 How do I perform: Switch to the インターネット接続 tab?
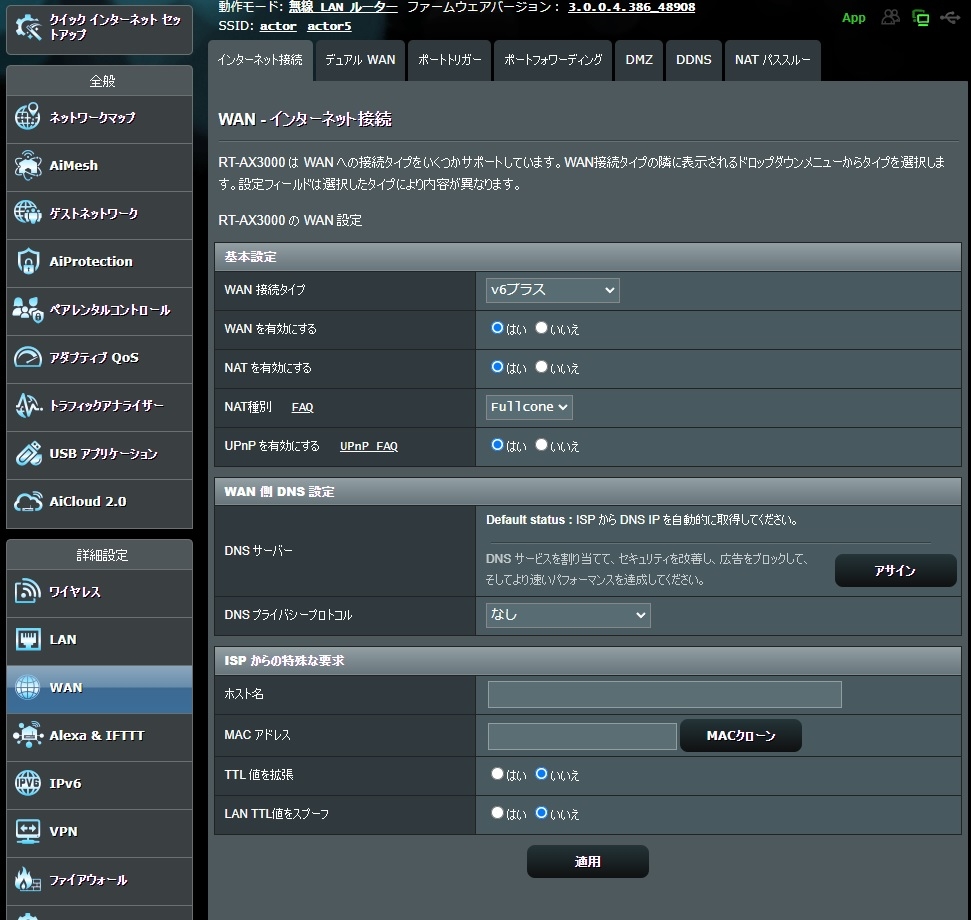click(x=260, y=60)
